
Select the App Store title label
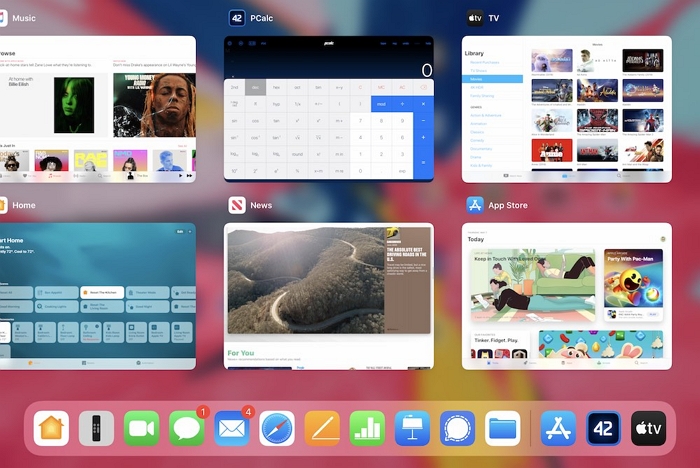[x=508, y=205]
